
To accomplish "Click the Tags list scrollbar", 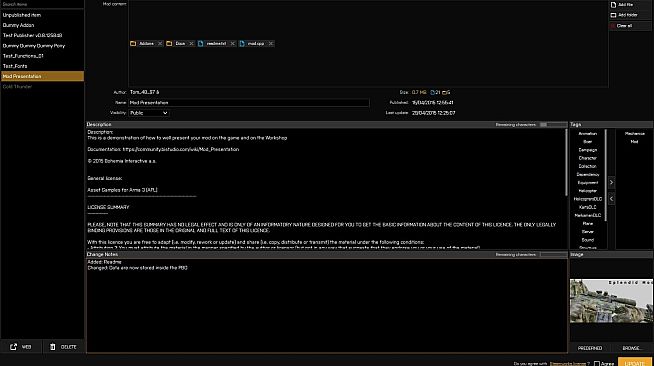I will click(605, 175).
